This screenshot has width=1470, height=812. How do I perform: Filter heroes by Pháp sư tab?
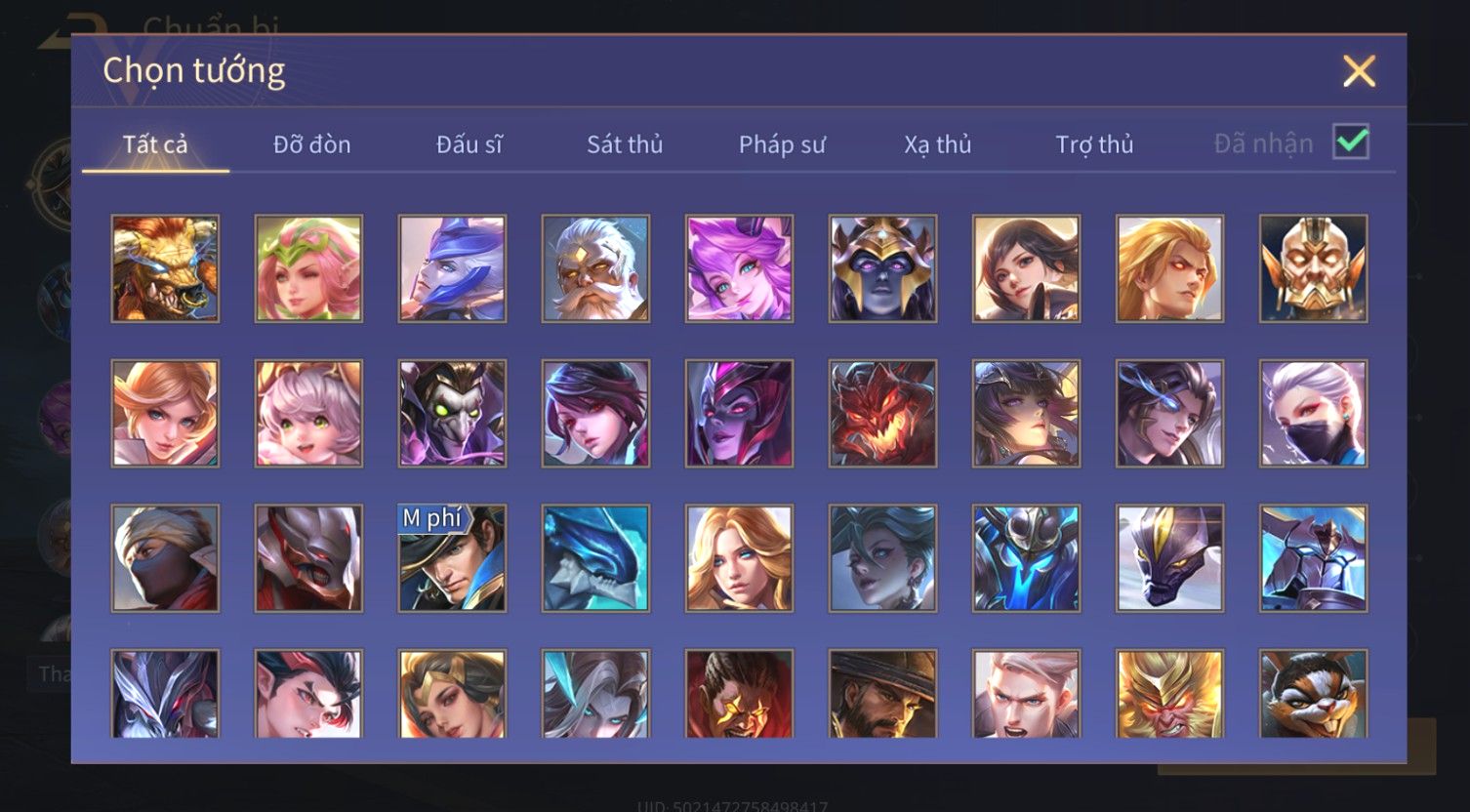782,144
